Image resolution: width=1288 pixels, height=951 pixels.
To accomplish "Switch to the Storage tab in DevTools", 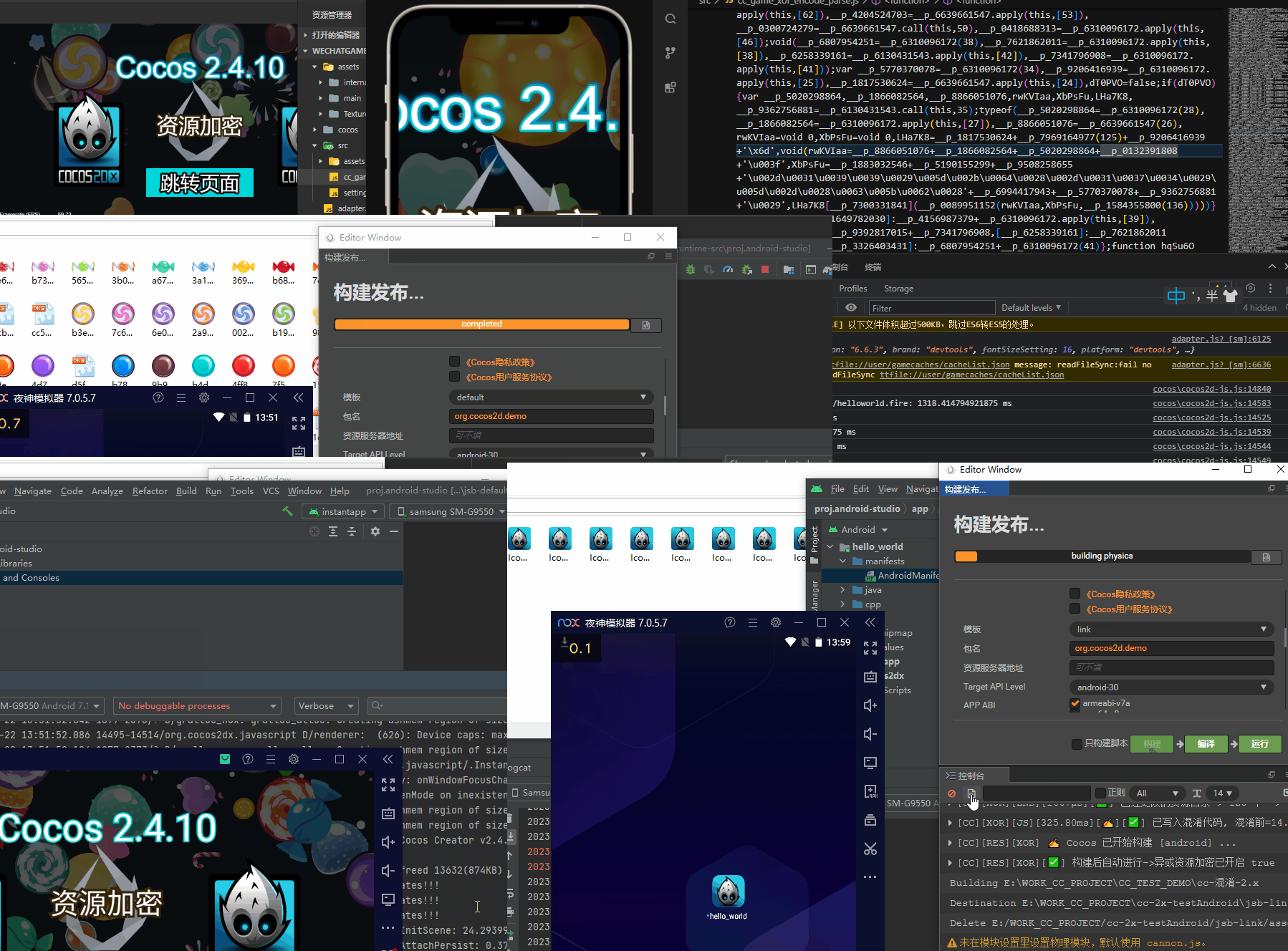I will [x=898, y=288].
